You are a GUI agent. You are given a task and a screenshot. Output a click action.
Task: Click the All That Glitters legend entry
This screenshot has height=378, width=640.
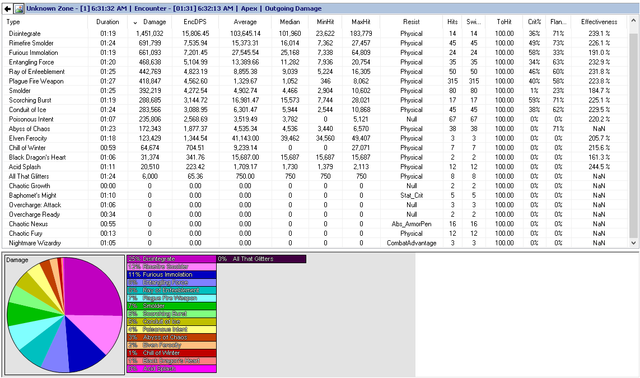click(x=261, y=259)
